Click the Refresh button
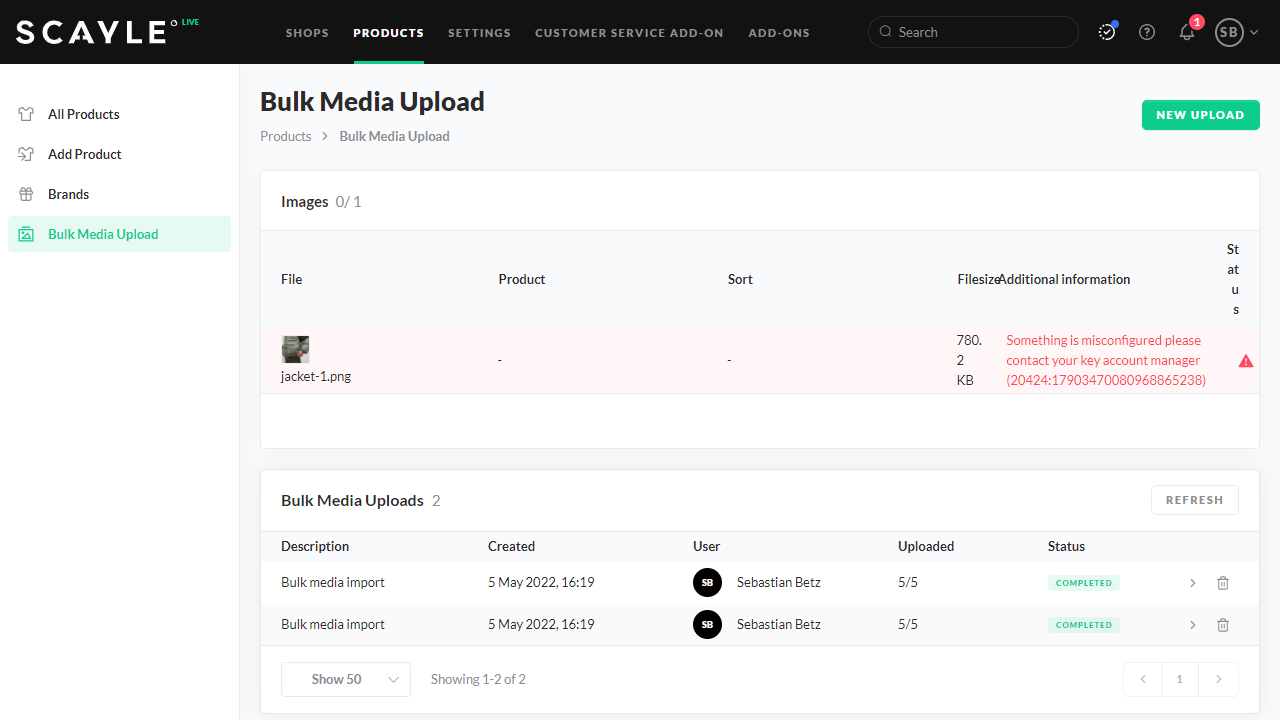 [x=1194, y=500]
